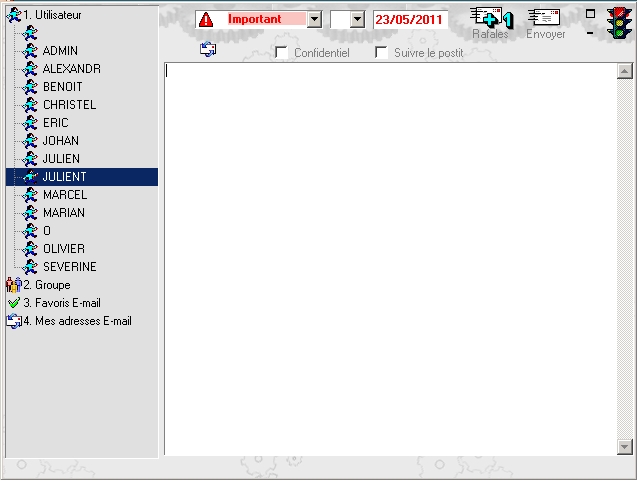Viewport: 637px width, 480px height.
Task: Click the red warning triangle icon
Action: pos(205,19)
